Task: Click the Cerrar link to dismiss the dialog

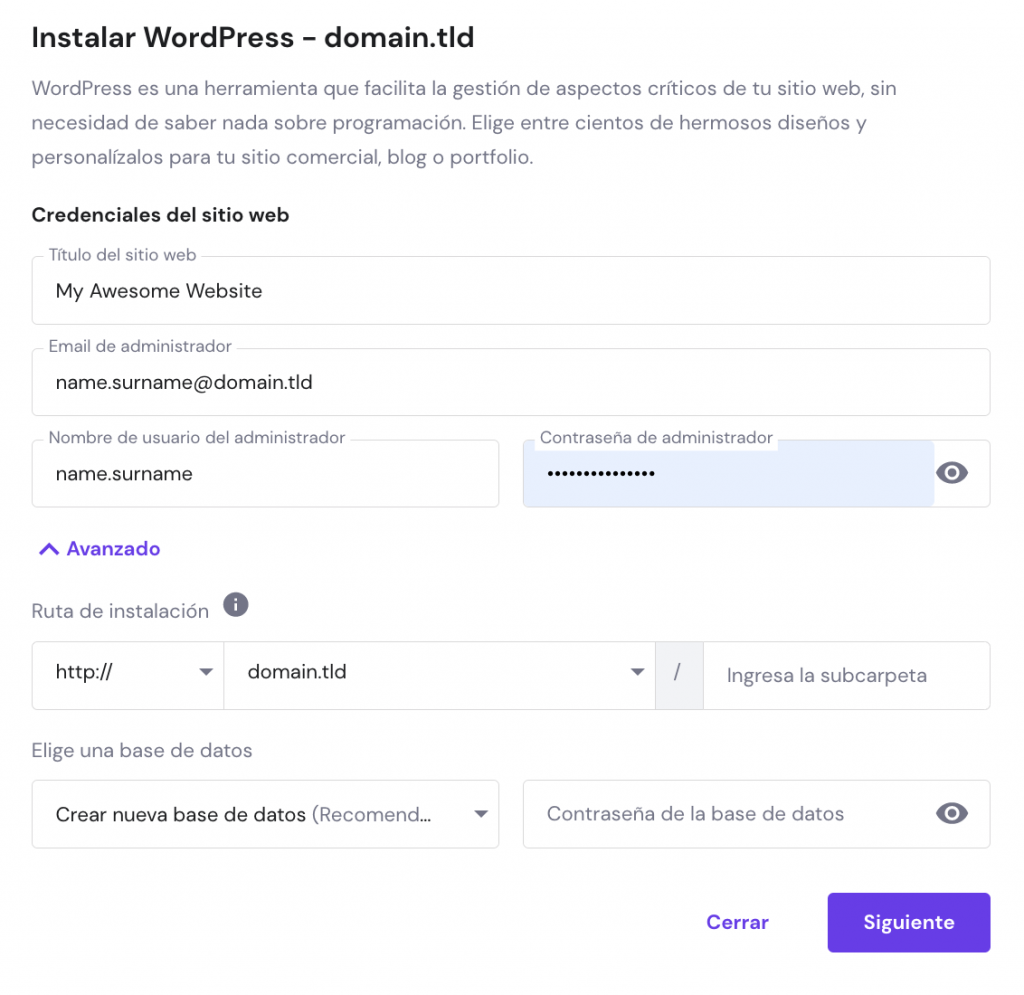Action: click(x=737, y=922)
